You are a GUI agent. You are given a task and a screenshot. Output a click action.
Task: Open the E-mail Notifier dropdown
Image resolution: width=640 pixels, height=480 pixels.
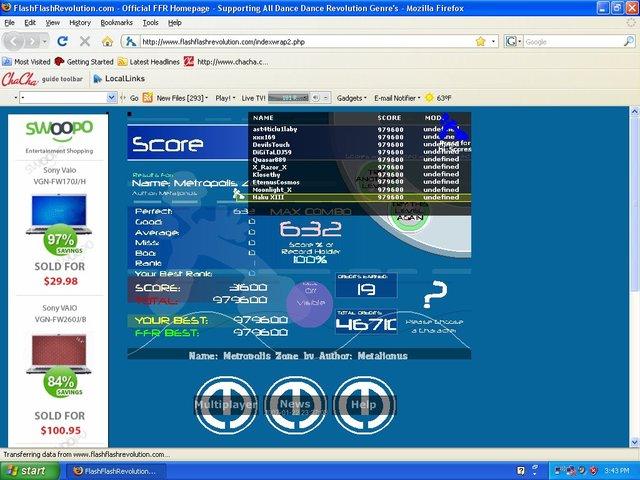(x=397, y=98)
